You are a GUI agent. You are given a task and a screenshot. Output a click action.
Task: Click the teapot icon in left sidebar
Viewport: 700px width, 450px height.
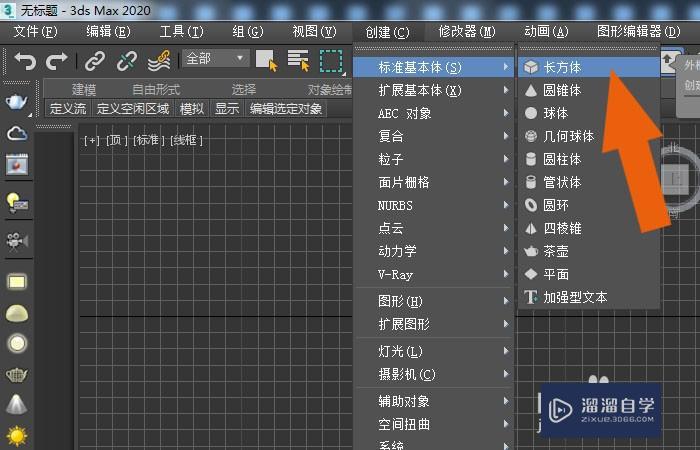(x=17, y=102)
